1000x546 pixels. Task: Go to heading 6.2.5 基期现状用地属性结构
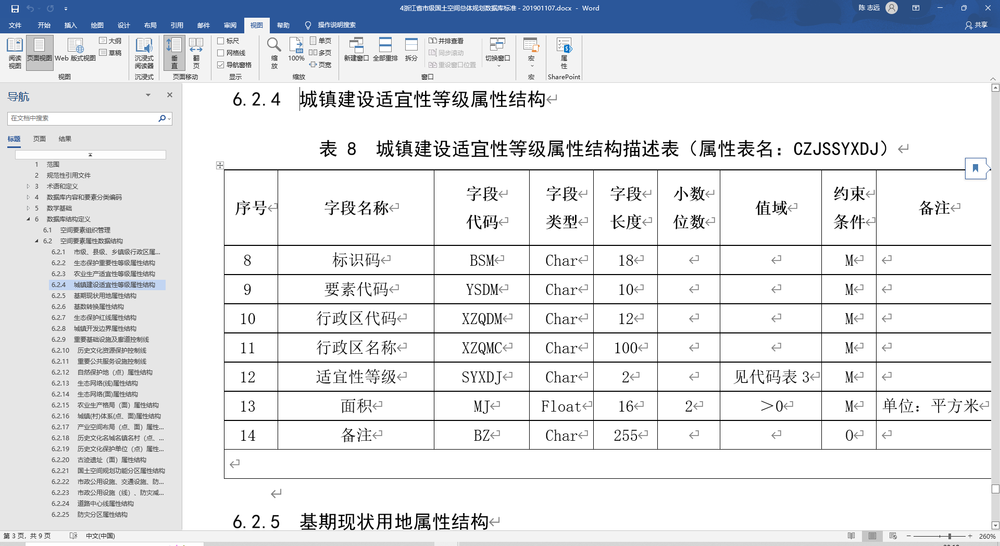(105, 295)
